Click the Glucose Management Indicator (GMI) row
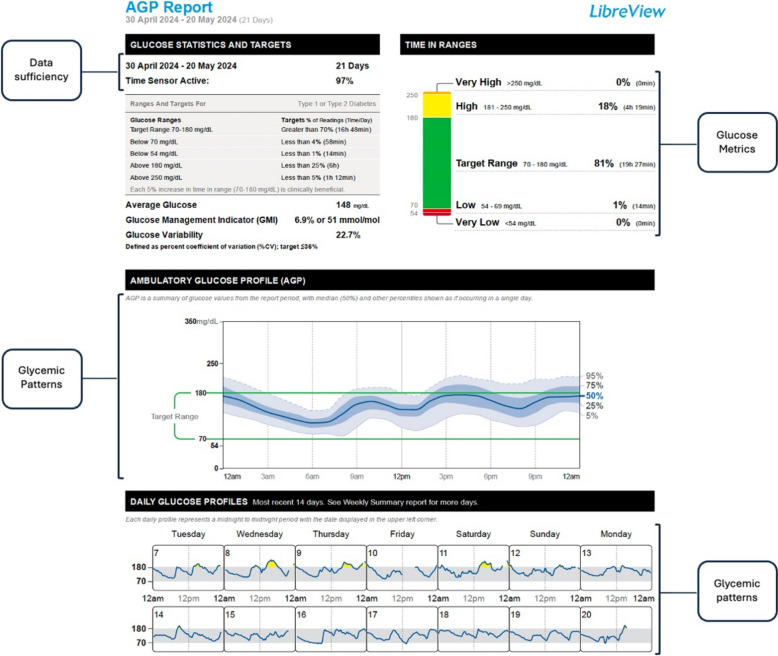The width and height of the screenshot is (778, 656). tap(253, 220)
